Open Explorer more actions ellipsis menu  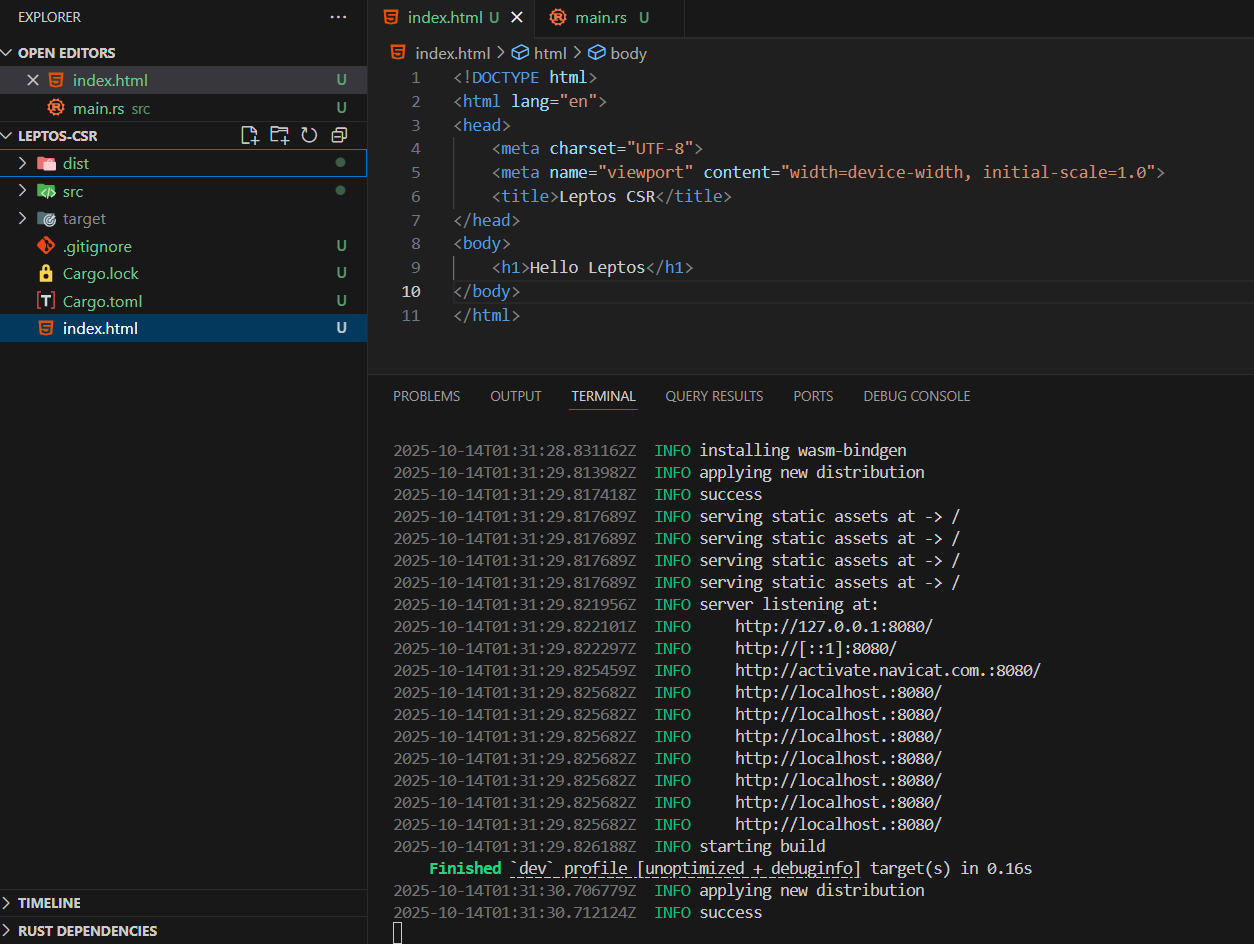339,17
